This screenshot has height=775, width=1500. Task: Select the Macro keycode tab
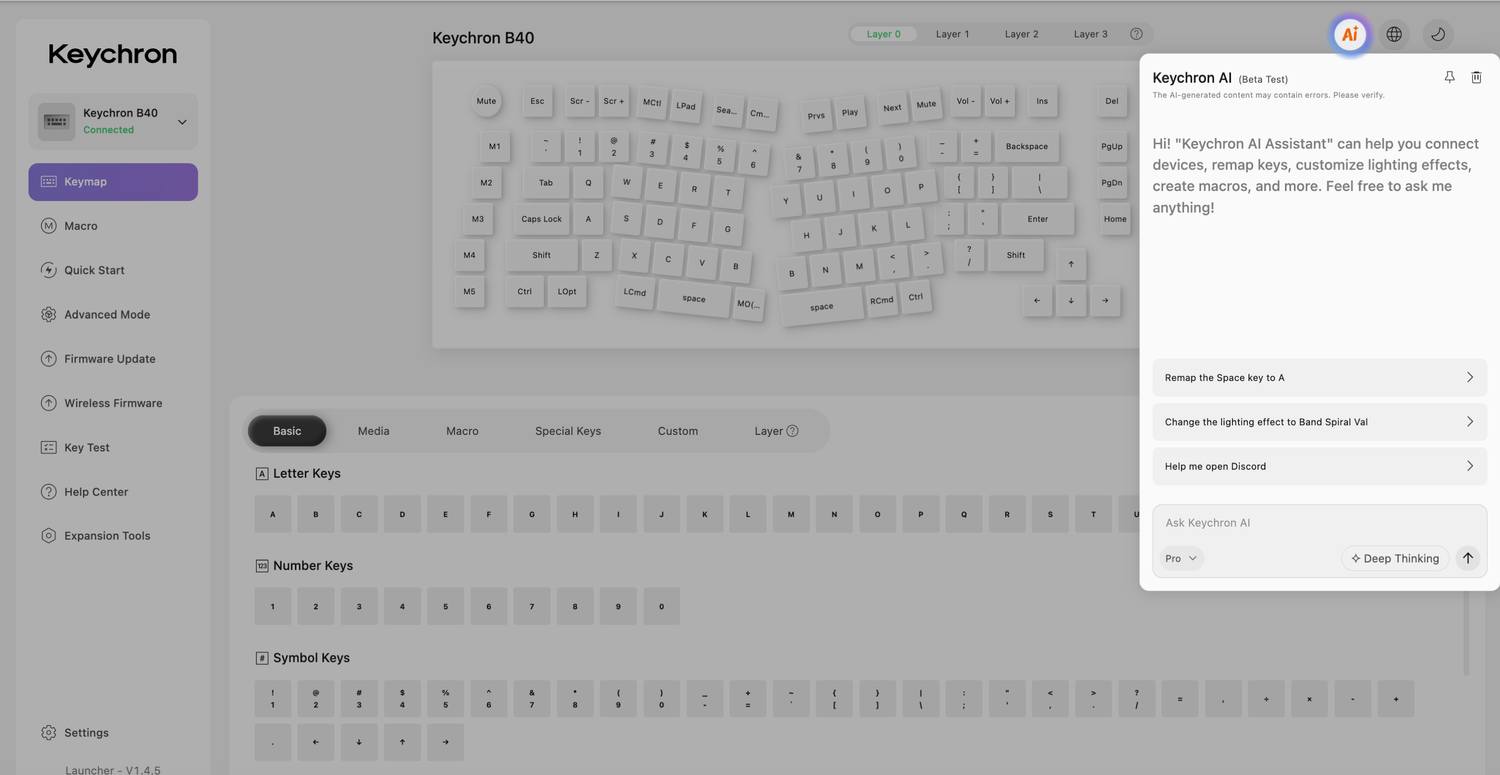462,431
